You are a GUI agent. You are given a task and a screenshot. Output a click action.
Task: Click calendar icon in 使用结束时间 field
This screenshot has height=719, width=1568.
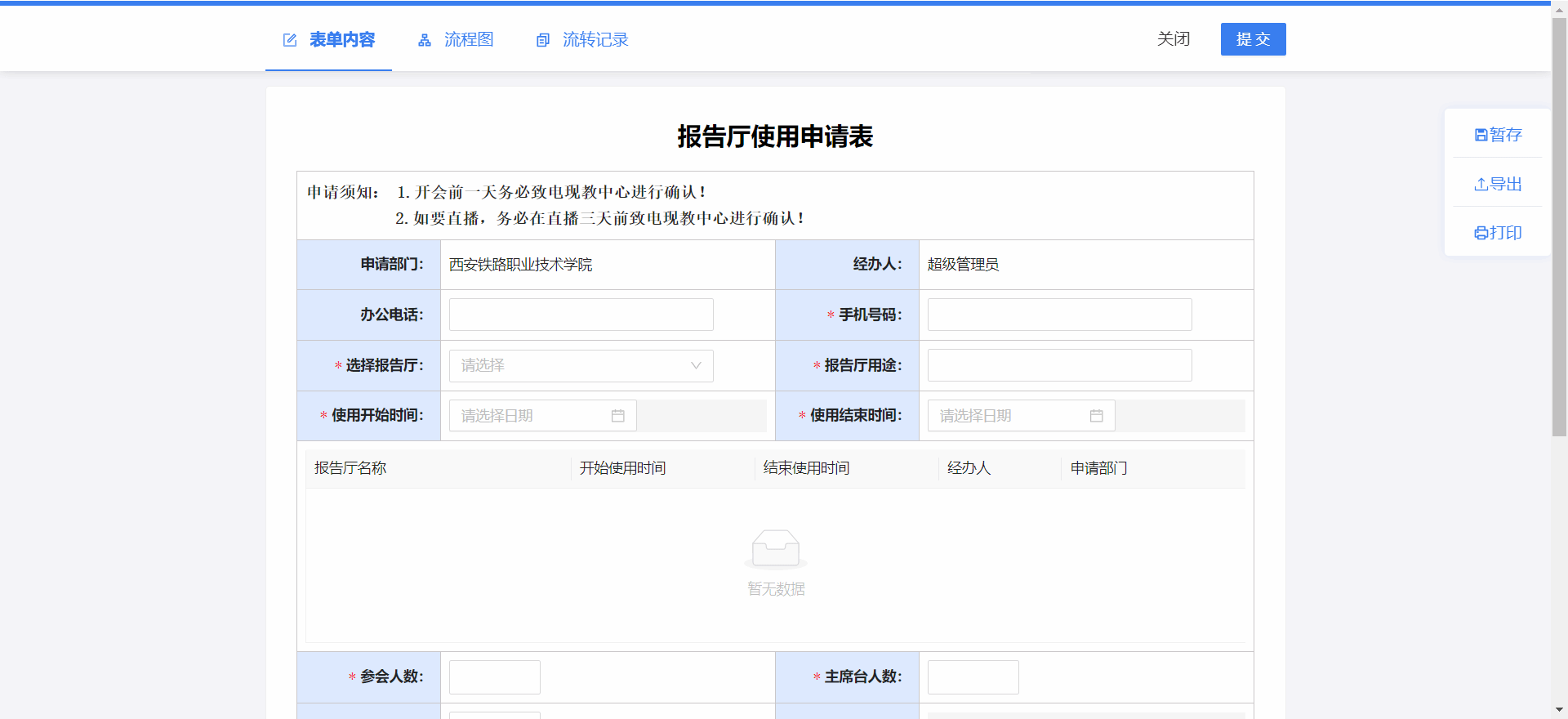1097,416
